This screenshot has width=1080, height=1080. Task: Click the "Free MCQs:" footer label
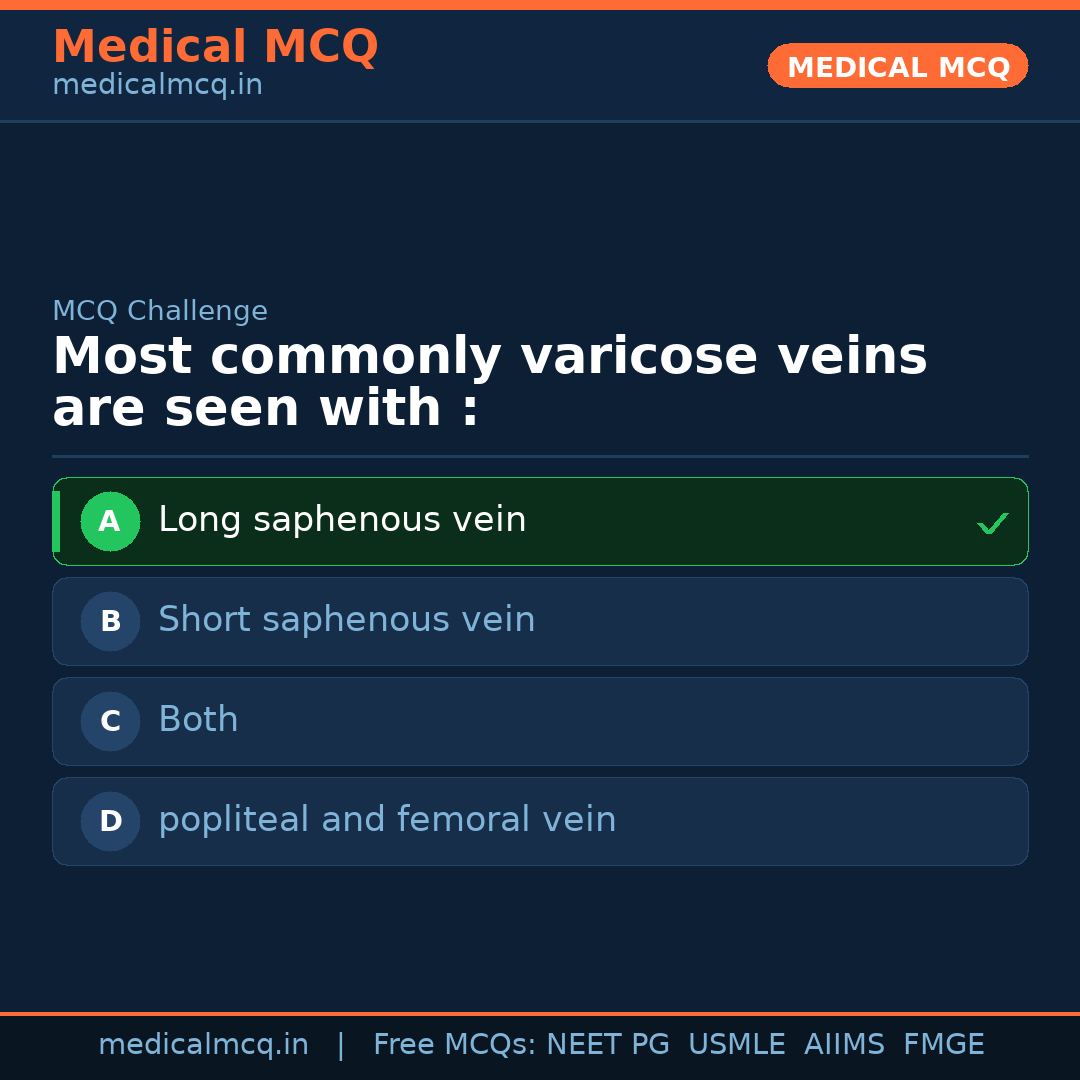coord(455,1045)
